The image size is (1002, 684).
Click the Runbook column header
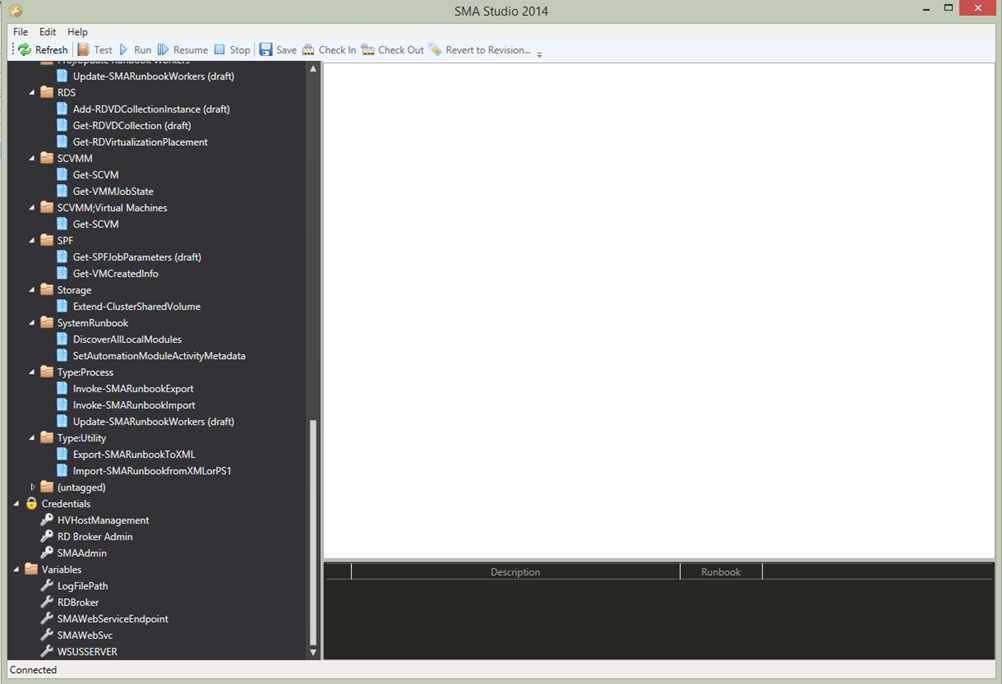pyautogui.click(x=721, y=571)
